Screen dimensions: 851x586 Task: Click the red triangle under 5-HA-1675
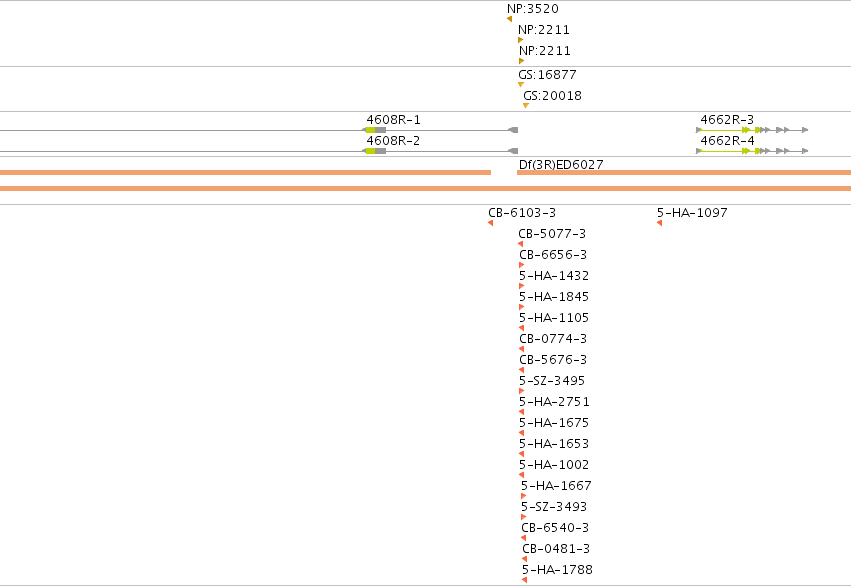522,433
